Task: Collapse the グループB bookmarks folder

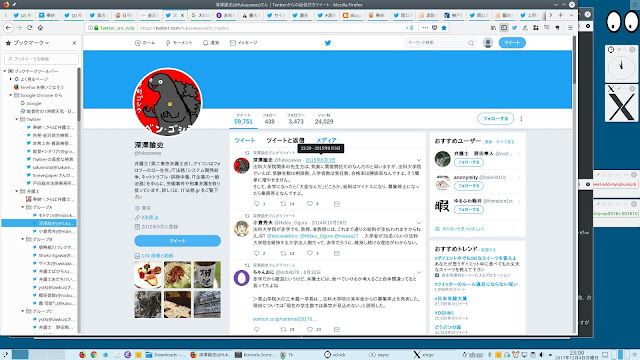Action: [x=23, y=239]
